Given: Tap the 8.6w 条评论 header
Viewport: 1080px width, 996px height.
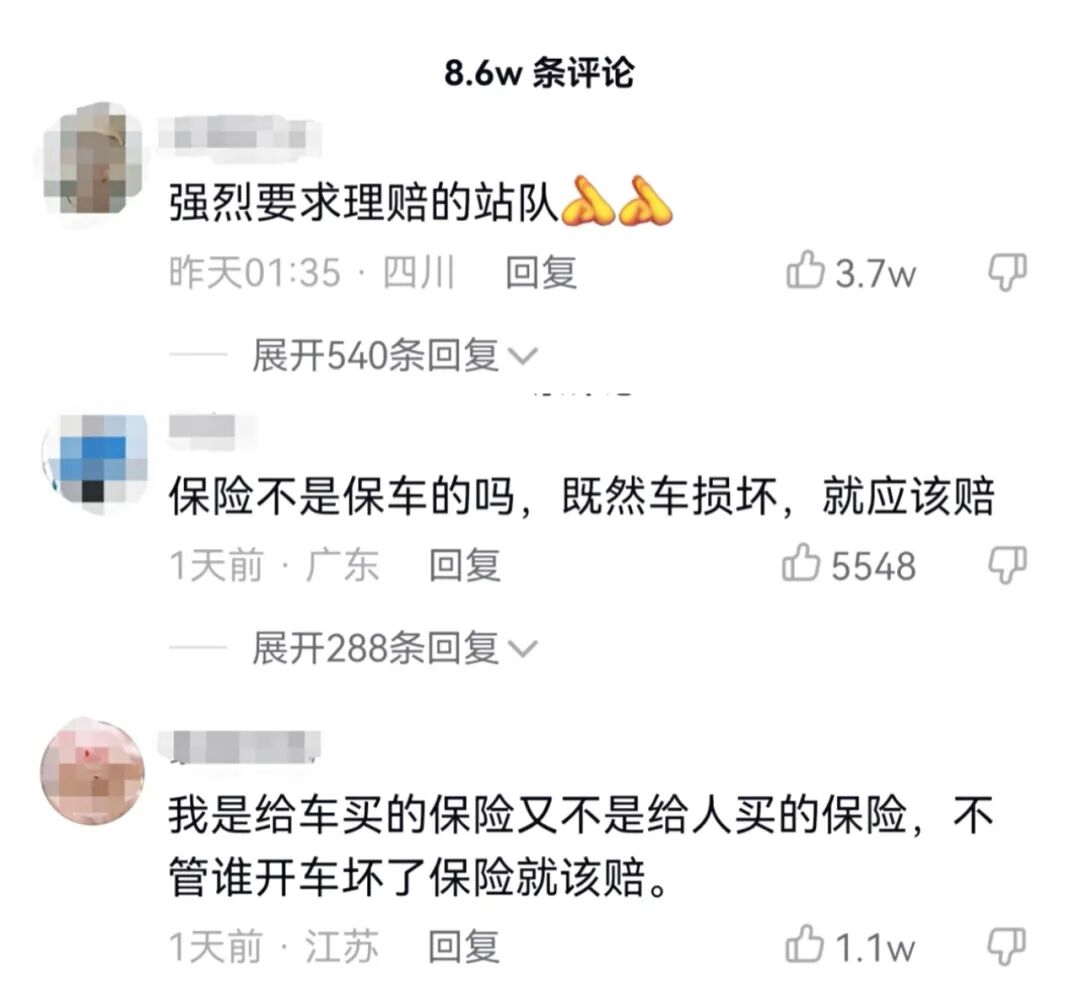Looking at the screenshot, I should click(539, 72).
